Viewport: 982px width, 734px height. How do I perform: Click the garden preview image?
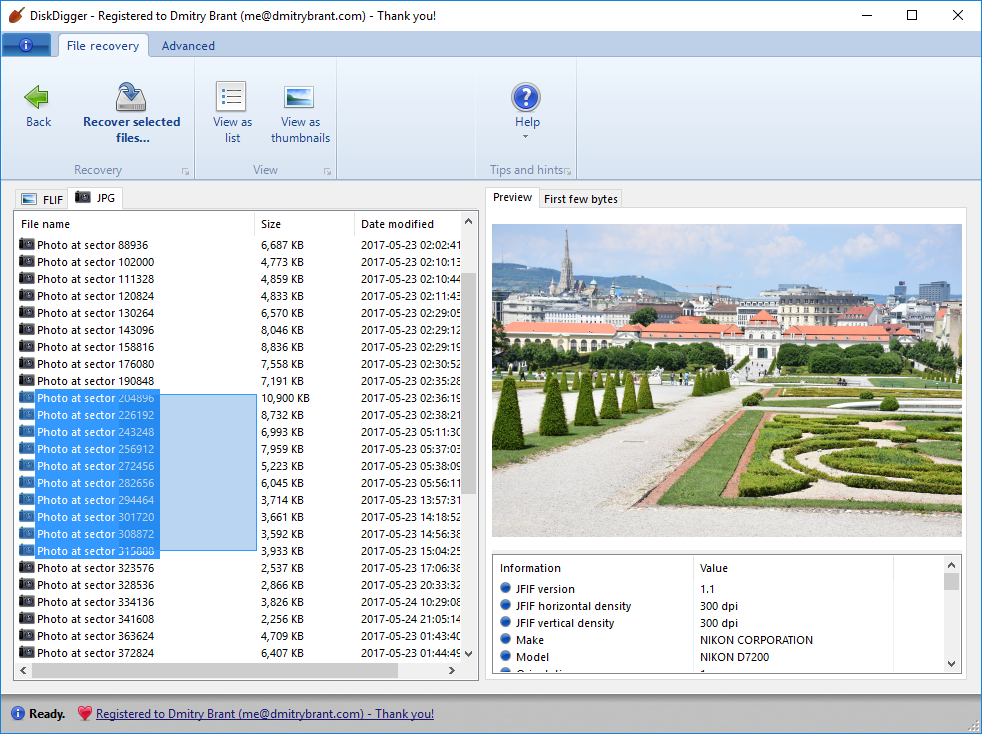(726, 380)
